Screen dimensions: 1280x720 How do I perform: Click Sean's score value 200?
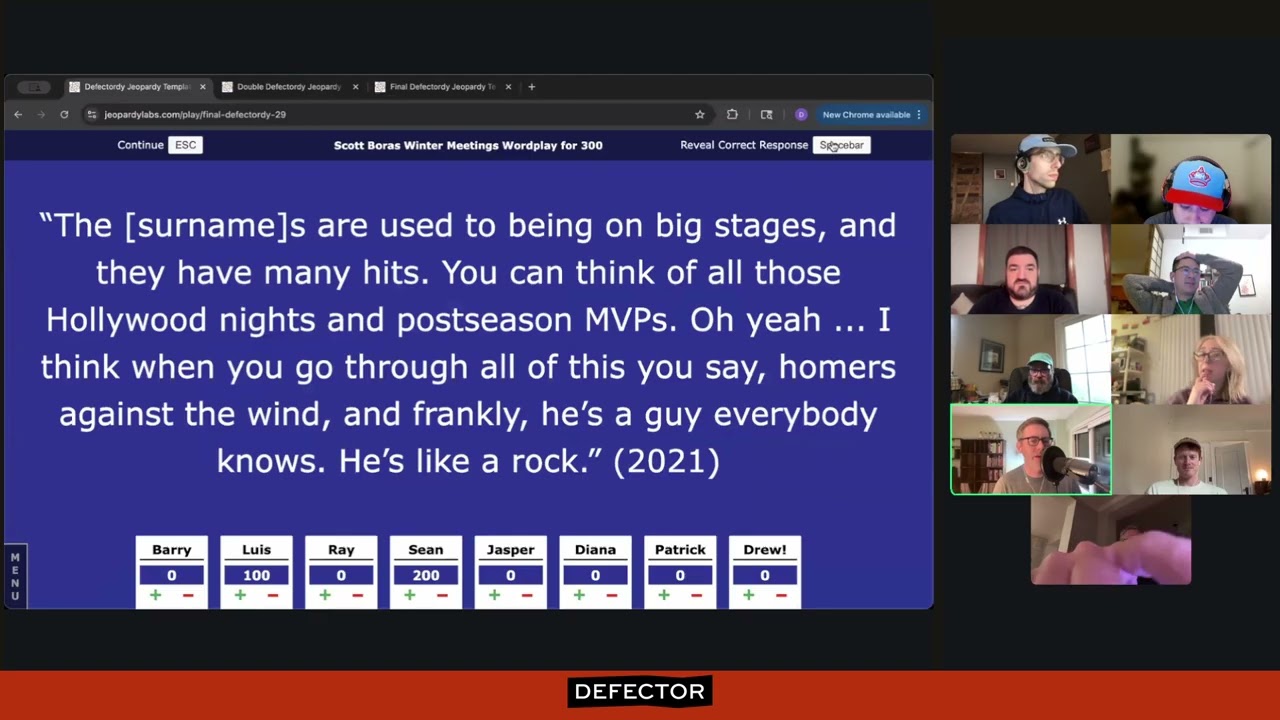click(x=426, y=575)
